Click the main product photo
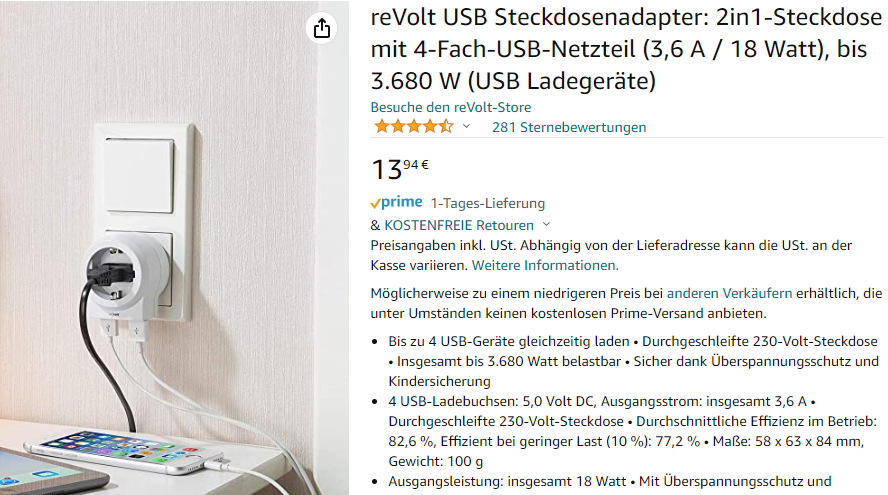Screen dimensions: 888x495 point(174,248)
